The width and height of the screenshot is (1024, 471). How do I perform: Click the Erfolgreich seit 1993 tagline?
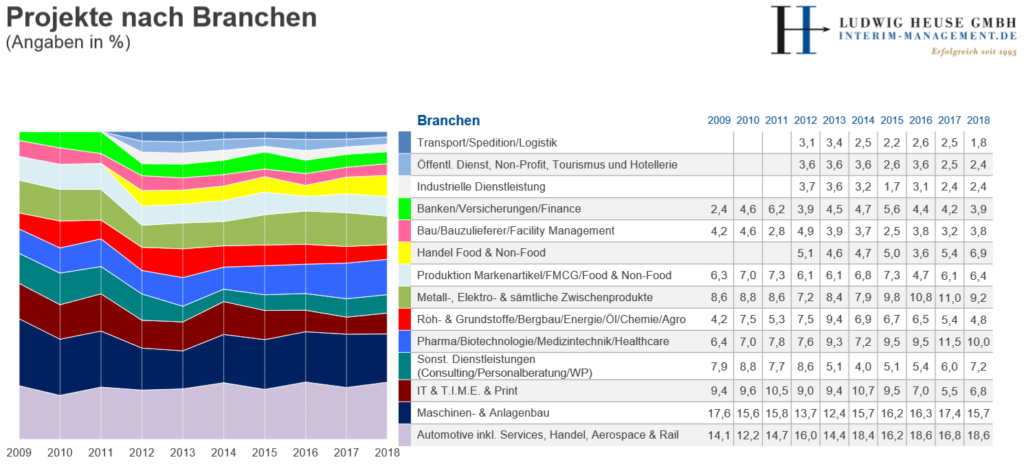[974, 52]
